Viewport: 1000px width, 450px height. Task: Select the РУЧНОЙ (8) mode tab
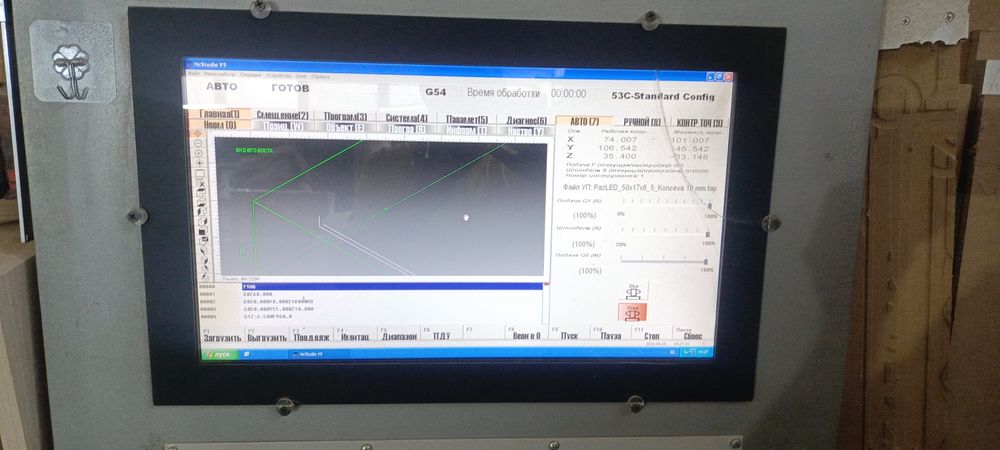(x=642, y=122)
